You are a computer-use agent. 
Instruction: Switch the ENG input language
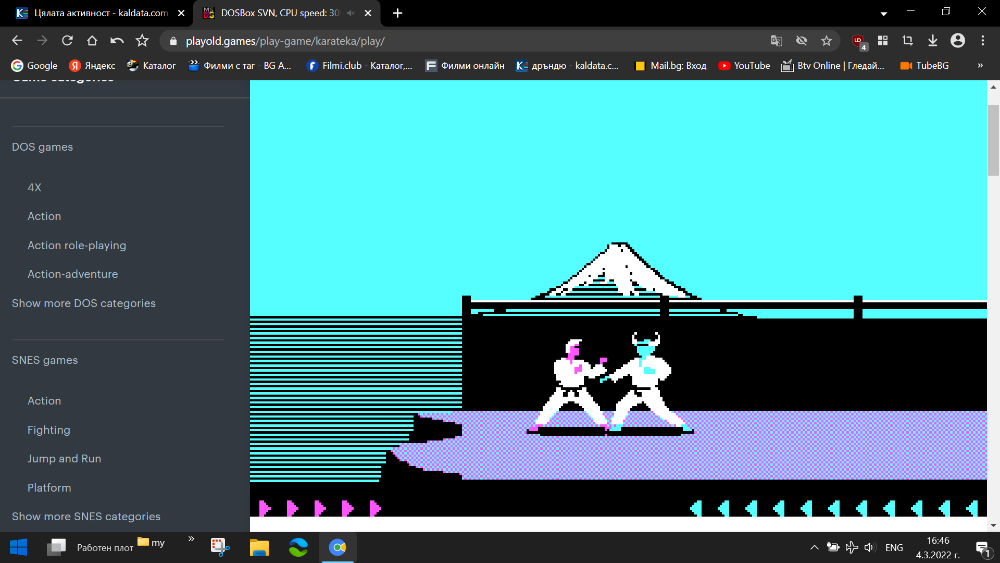[x=894, y=548]
